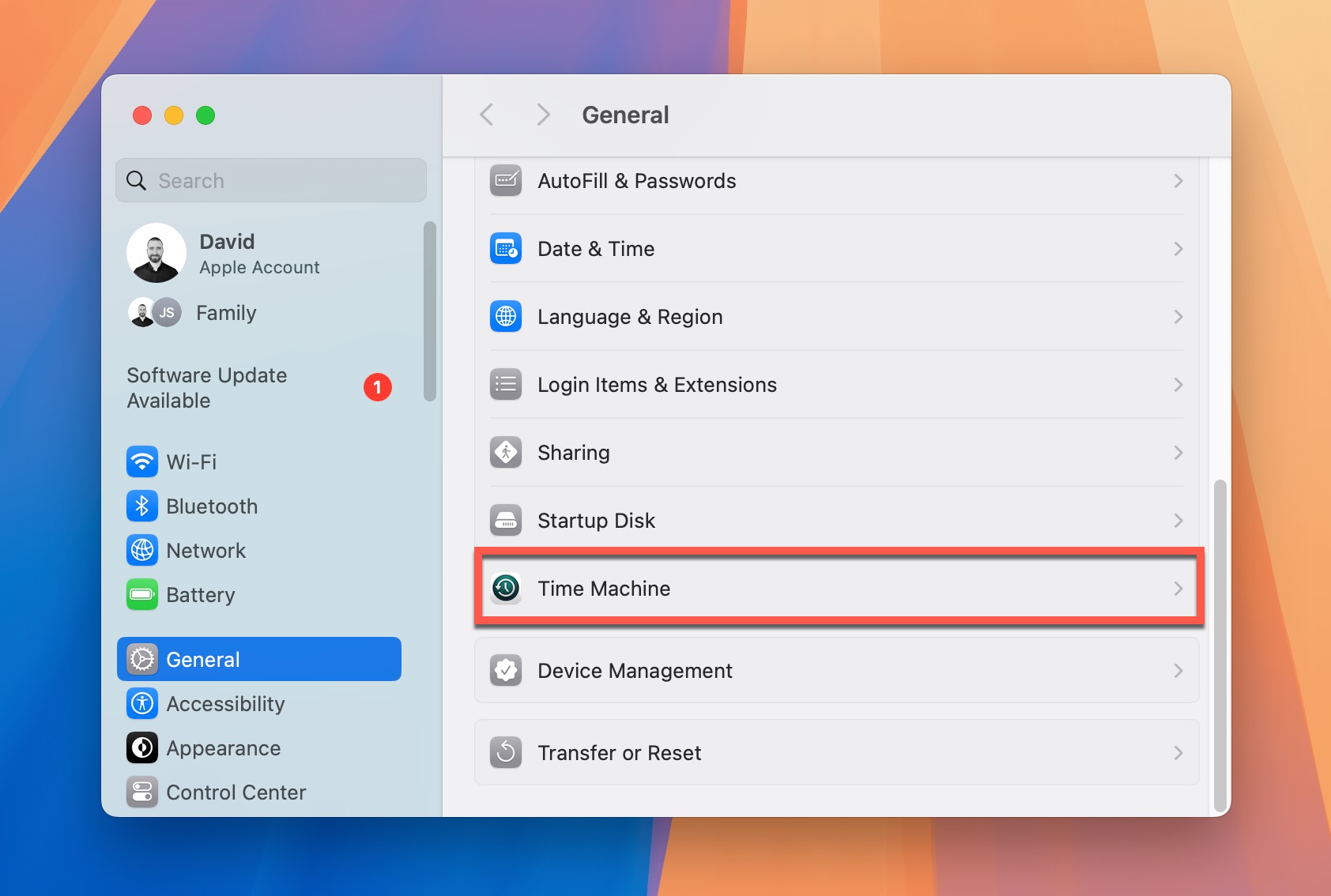Click the General title in the header

pyautogui.click(x=626, y=115)
